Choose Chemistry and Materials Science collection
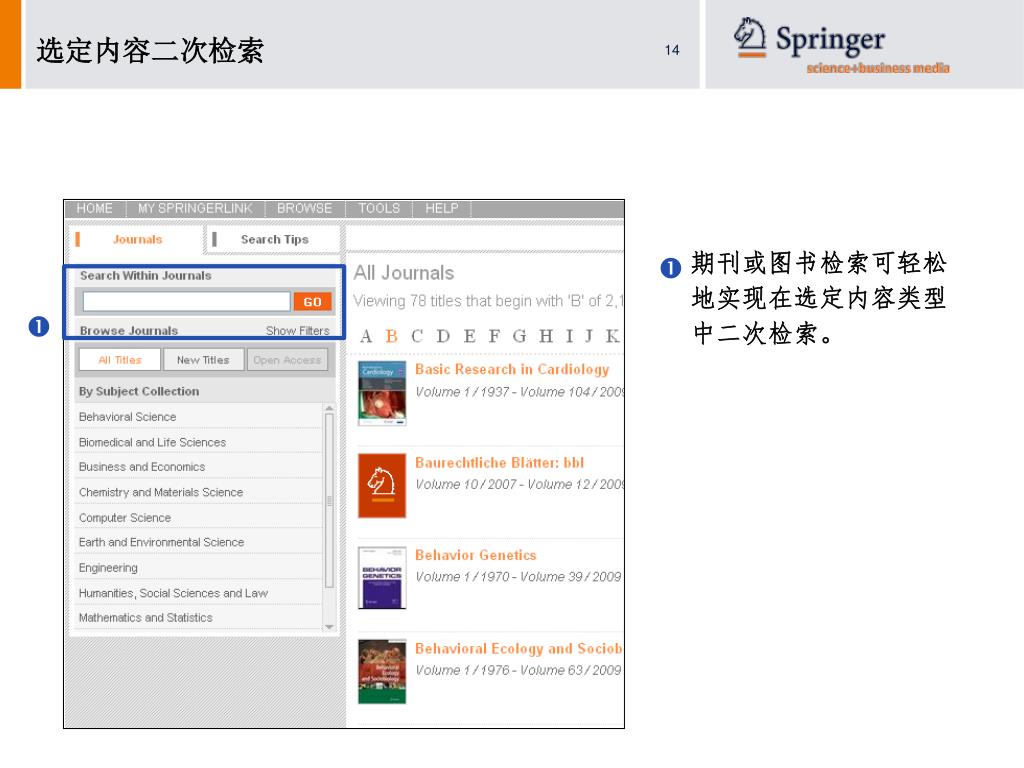The width and height of the screenshot is (1024, 768). click(x=161, y=492)
